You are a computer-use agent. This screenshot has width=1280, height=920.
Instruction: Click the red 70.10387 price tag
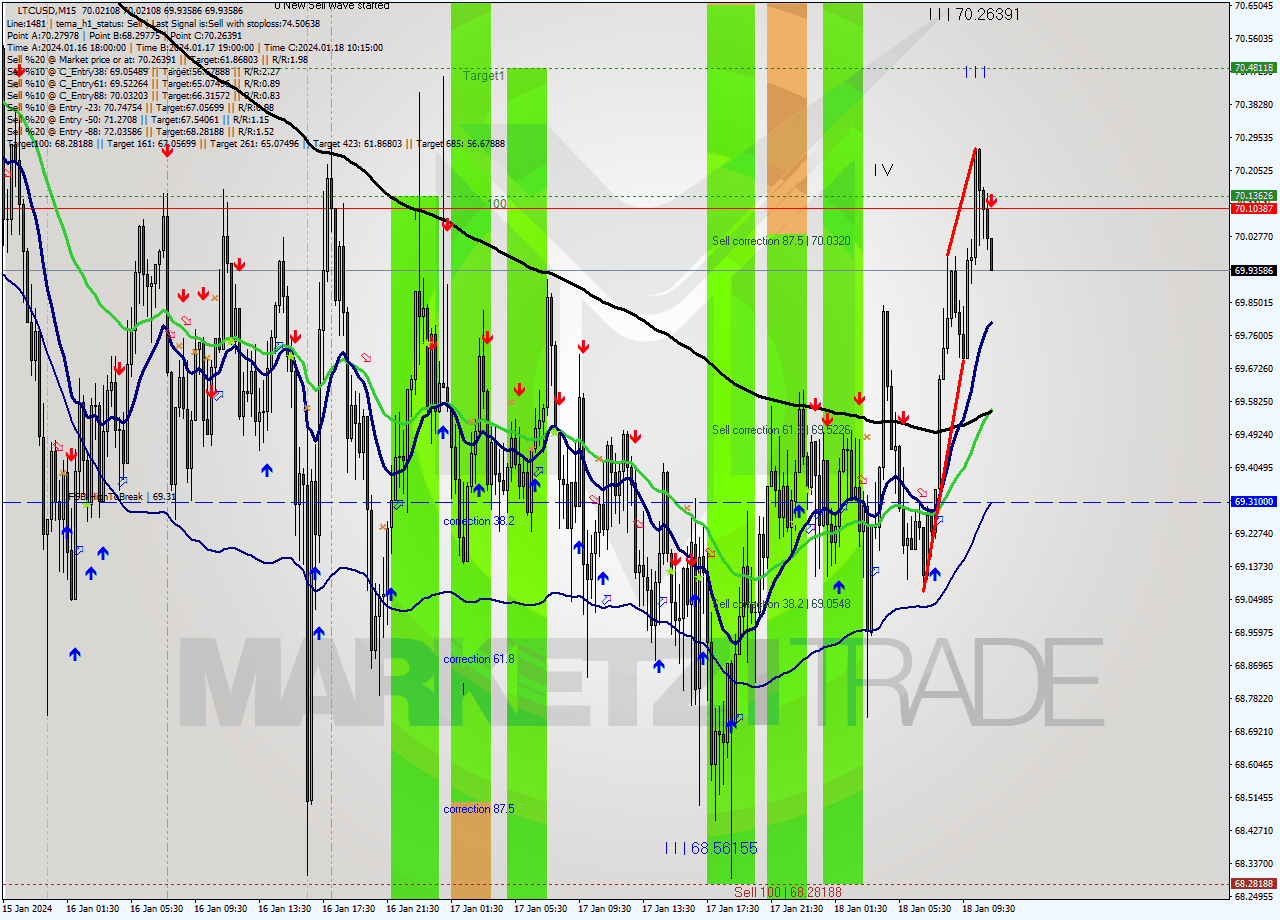(1254, 208)
